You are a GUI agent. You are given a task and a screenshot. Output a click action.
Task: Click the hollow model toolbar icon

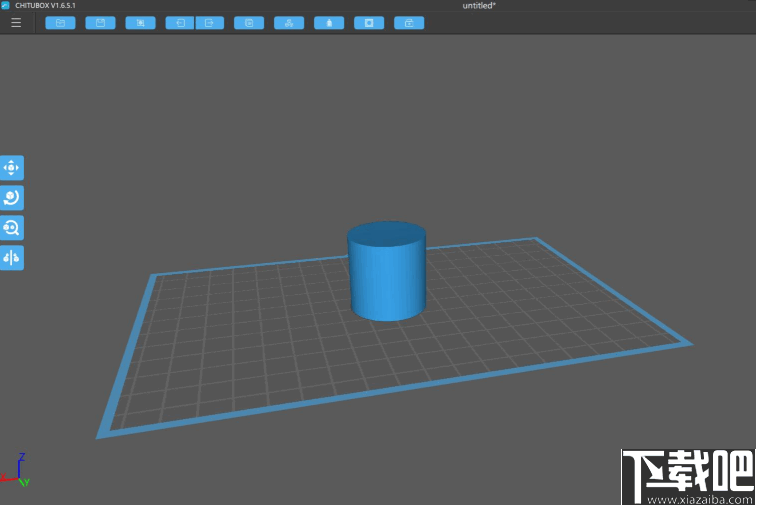pyautogui.click(x=369, y=23)
